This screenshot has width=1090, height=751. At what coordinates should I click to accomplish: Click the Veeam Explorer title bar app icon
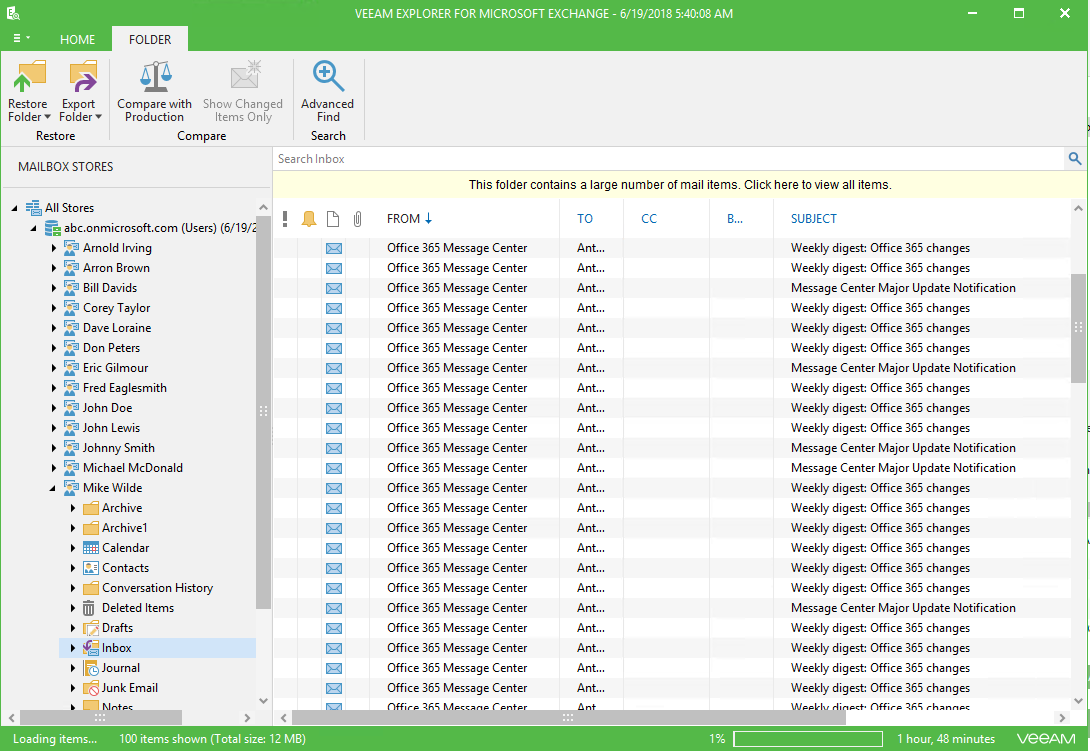(13, 13)
